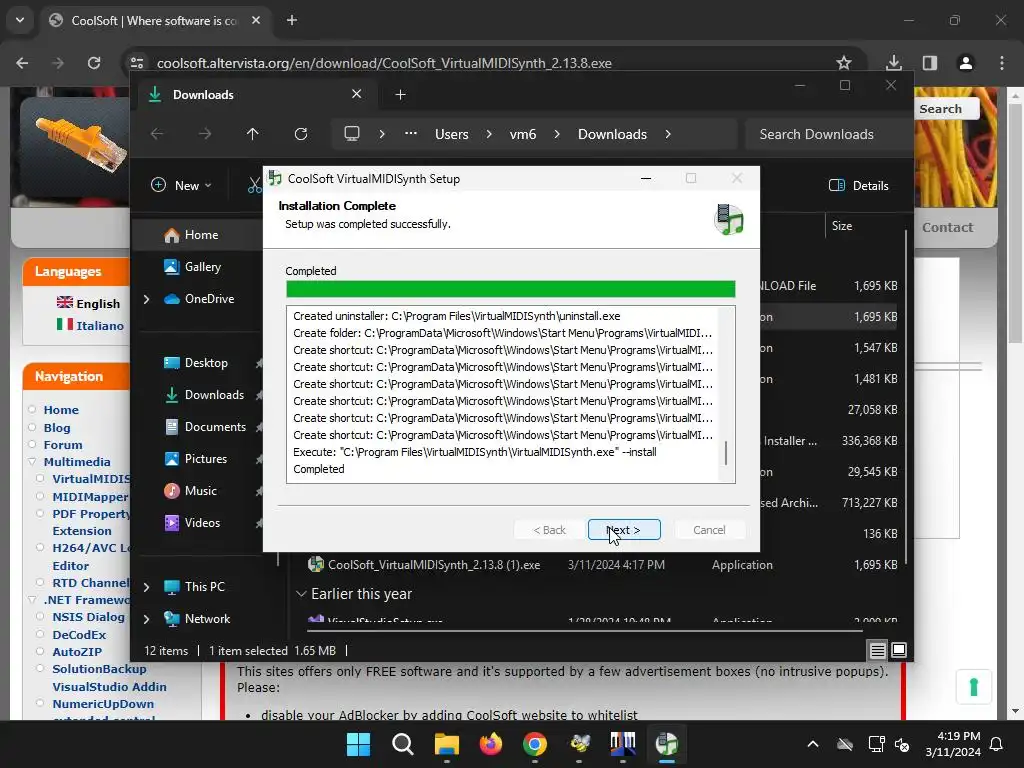Open the Chrome profile icon
Screen dimensions: 1024x768
point(966,63)
